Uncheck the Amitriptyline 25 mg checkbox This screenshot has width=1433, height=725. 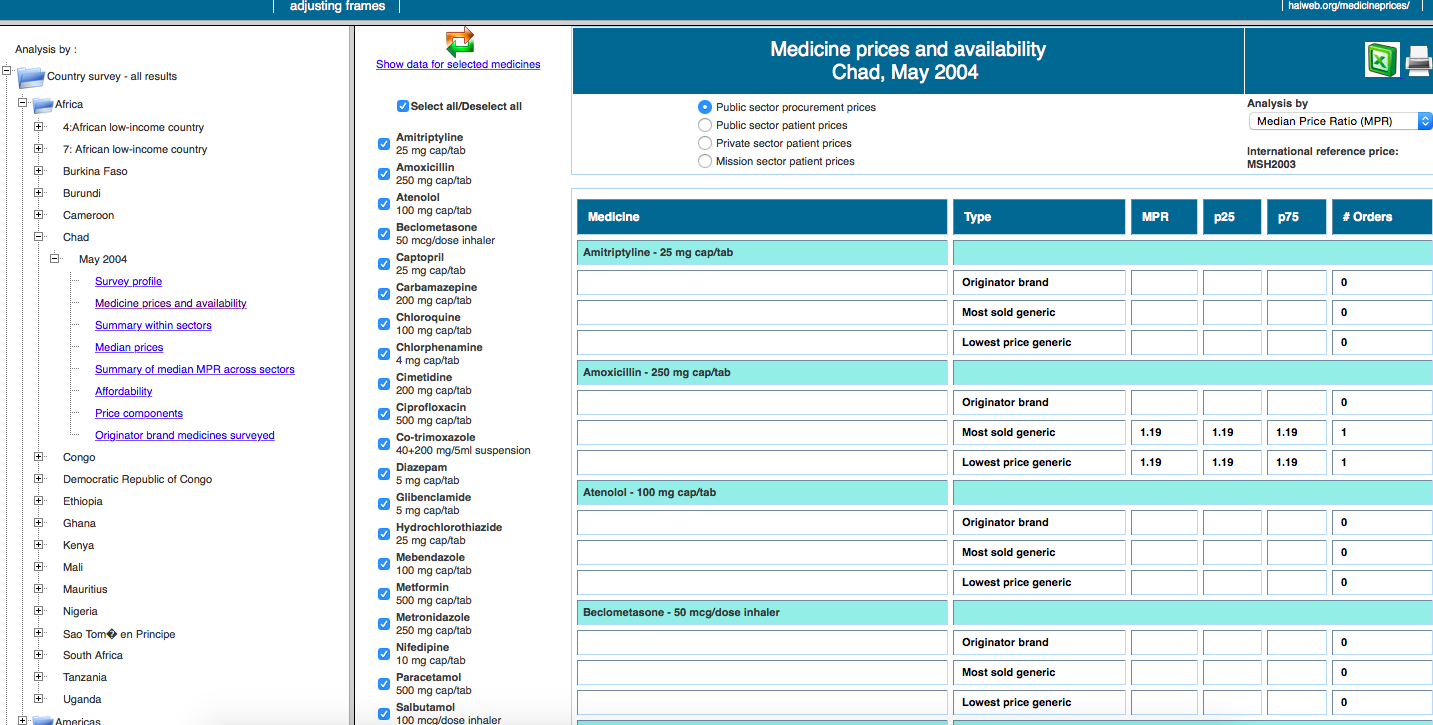384,144
